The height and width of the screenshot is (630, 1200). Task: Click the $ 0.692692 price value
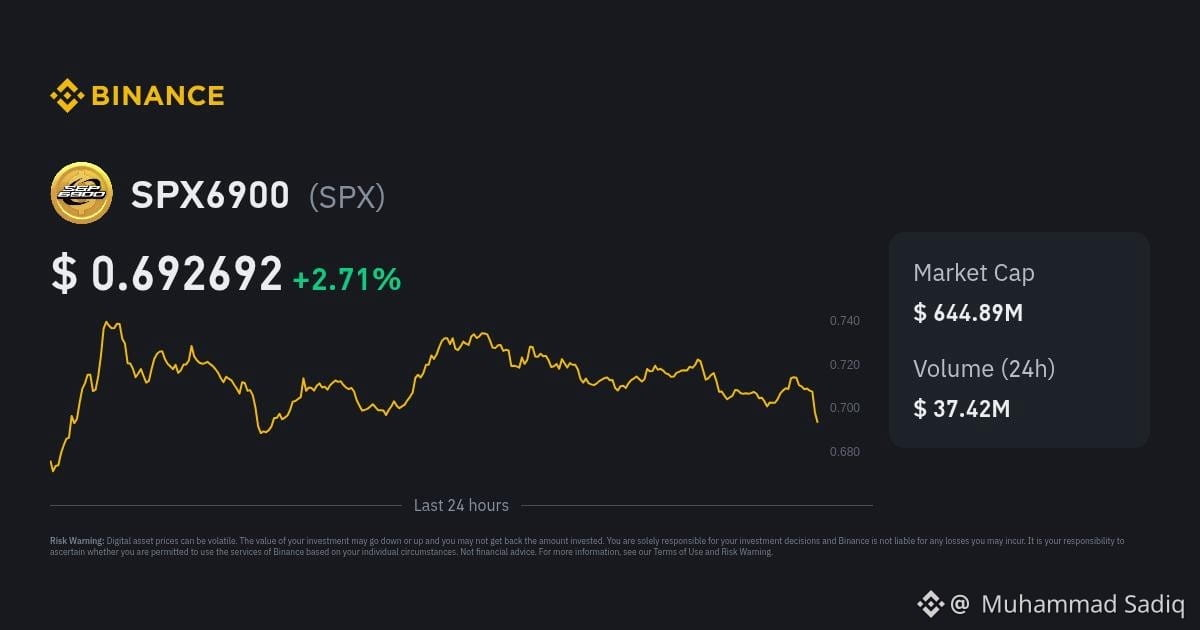pos(167,274)
